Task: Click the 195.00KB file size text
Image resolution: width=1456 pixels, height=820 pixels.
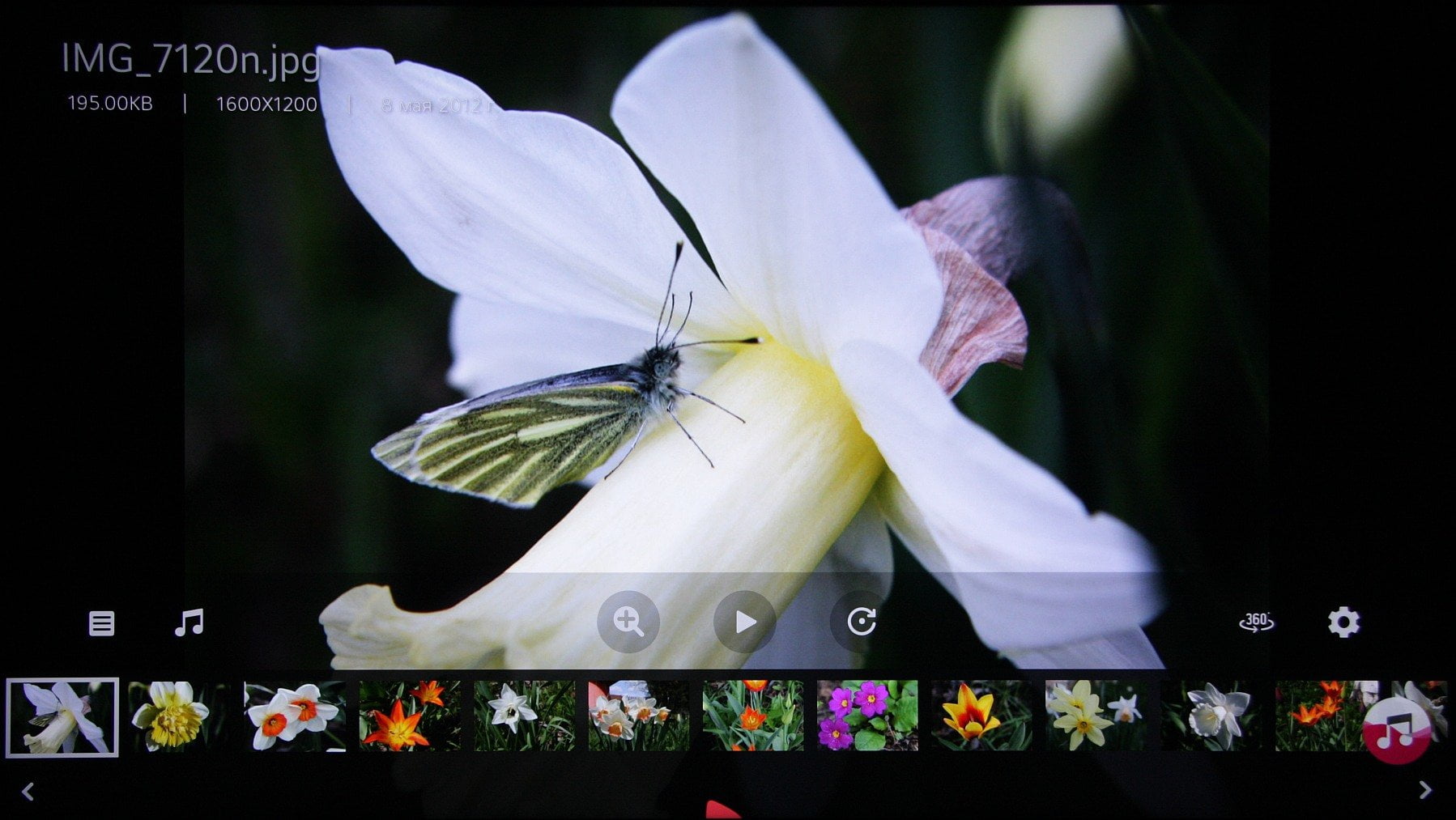Action: pos(110,104)
